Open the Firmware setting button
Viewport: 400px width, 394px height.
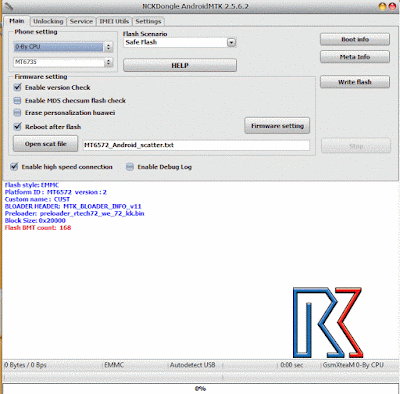tap(277, 126)
